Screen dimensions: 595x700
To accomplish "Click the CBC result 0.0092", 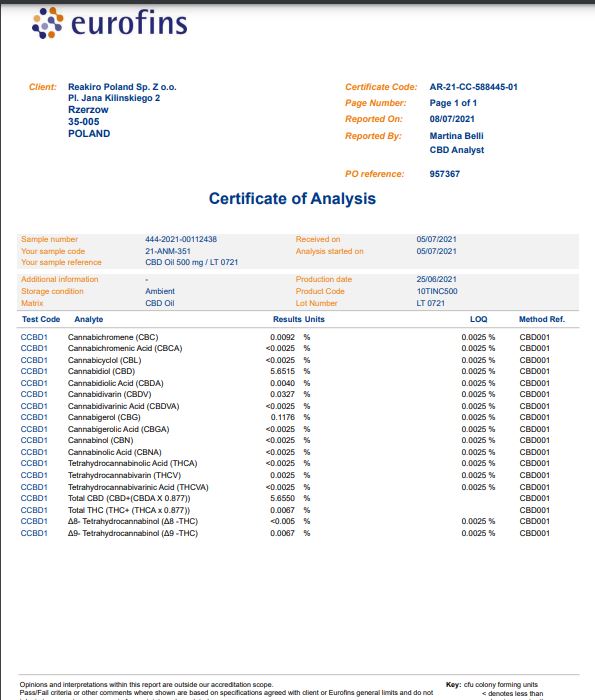I will click(x=282, y=337).
